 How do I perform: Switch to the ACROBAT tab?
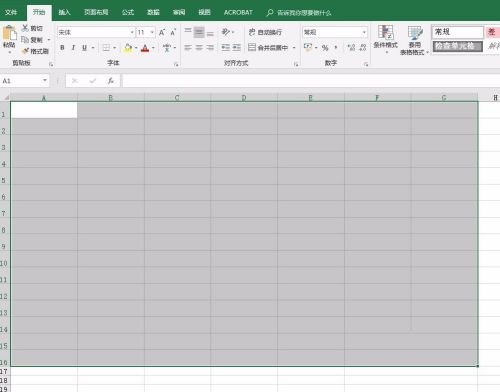coord(238,12)
